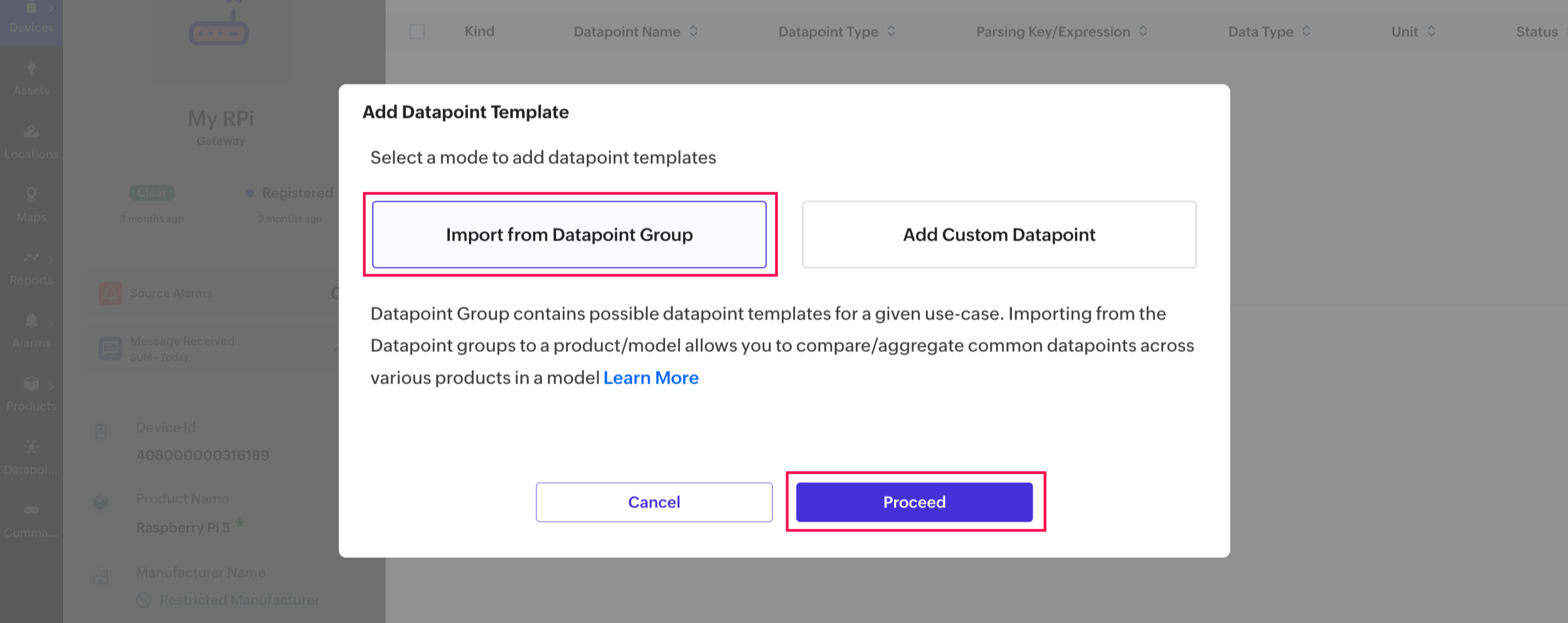This screenshot has width=1568, height=623.
Task: Click the Proceed button
Action: pyautogui.click(x=914, y=502)
